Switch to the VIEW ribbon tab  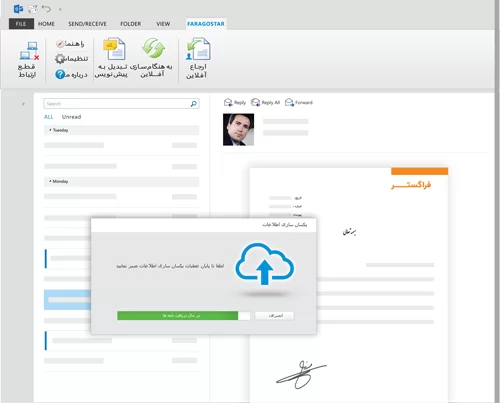click(163, 24)
